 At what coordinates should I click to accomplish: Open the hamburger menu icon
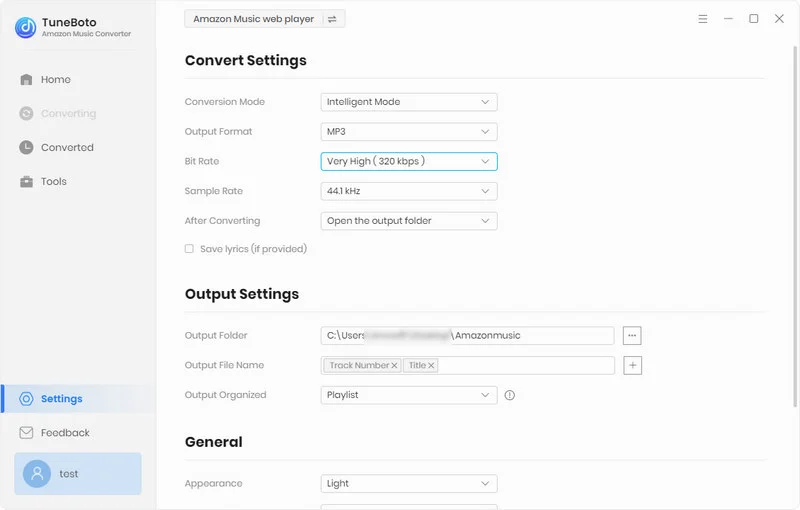tap(703, 19)
